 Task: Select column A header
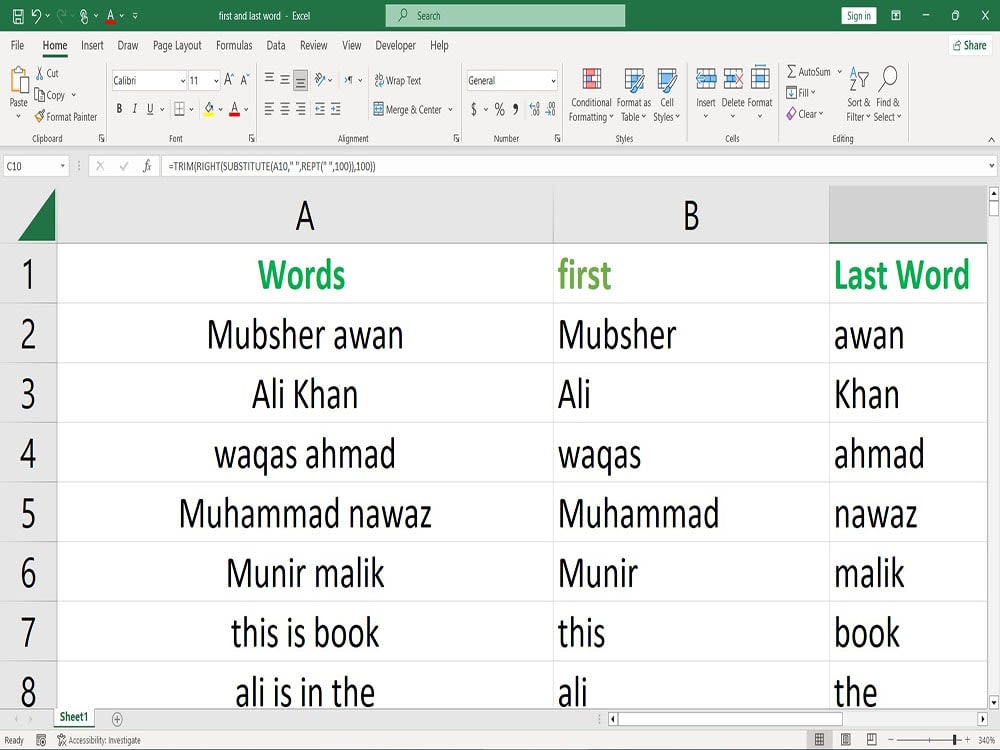point(305,215)
